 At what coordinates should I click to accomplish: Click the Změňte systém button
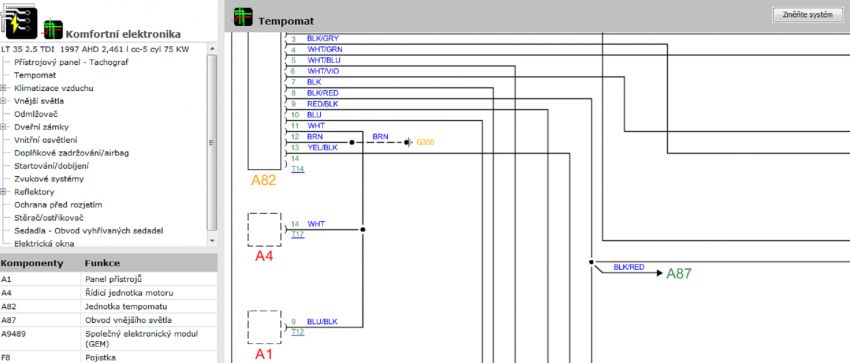807,15
